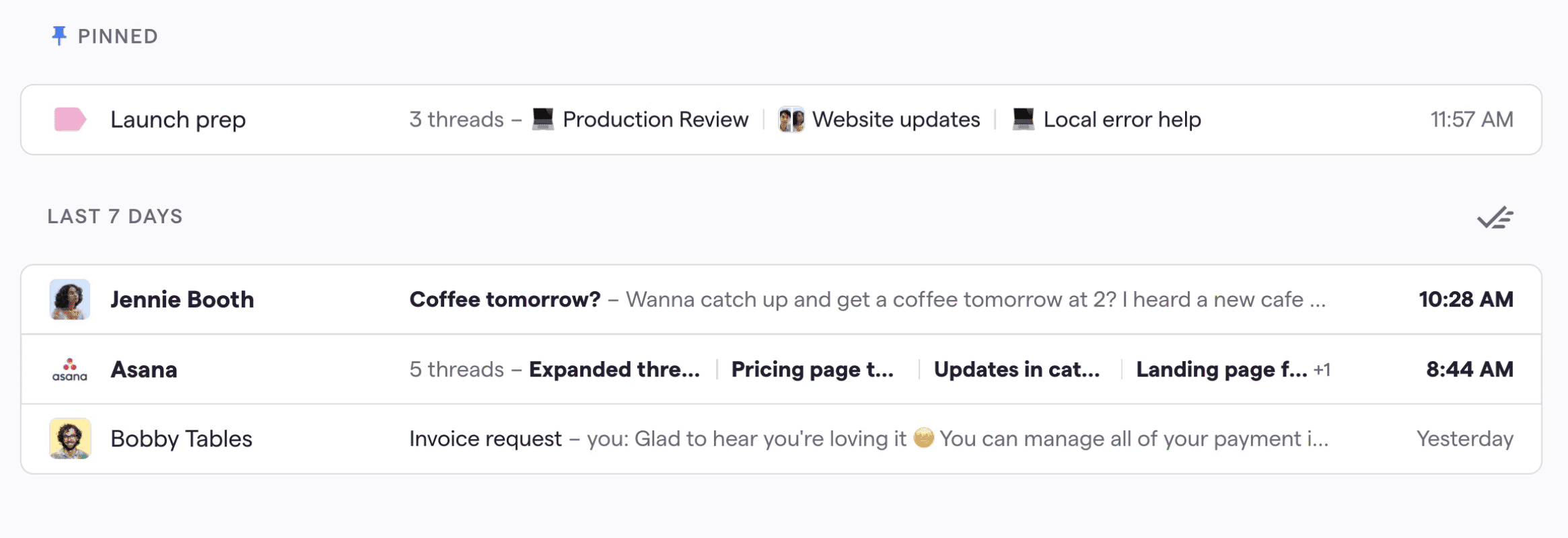Click Bobby Tables' avatar photo
1568x538 pixels.
[70, 438]
